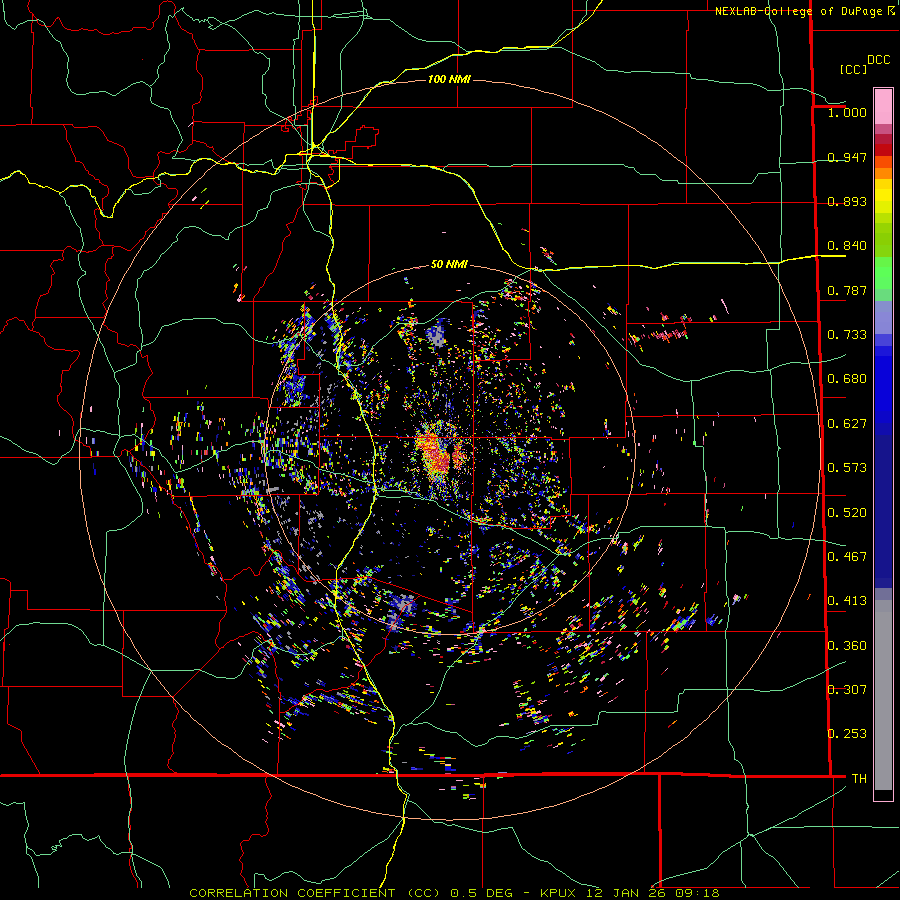Screen dimensions: 900x900
Task: Pick the gray segment of the color bar
Action: 883,695
